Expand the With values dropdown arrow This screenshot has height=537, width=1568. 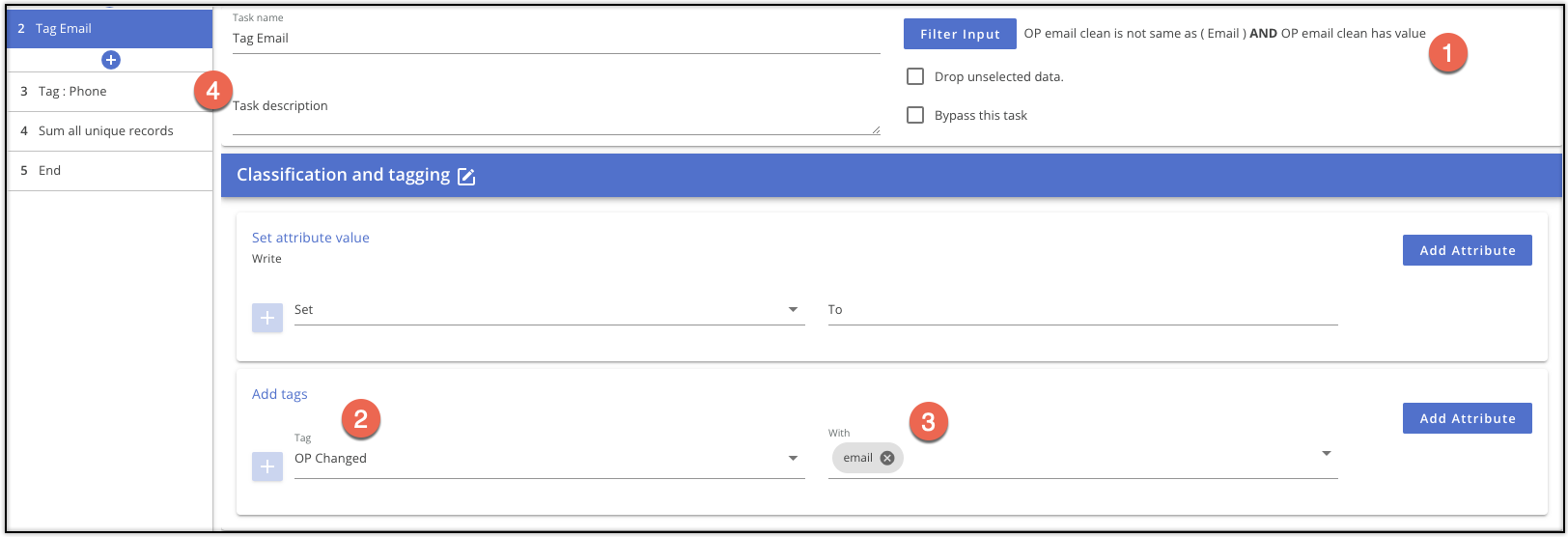(x=1327, y=453)
